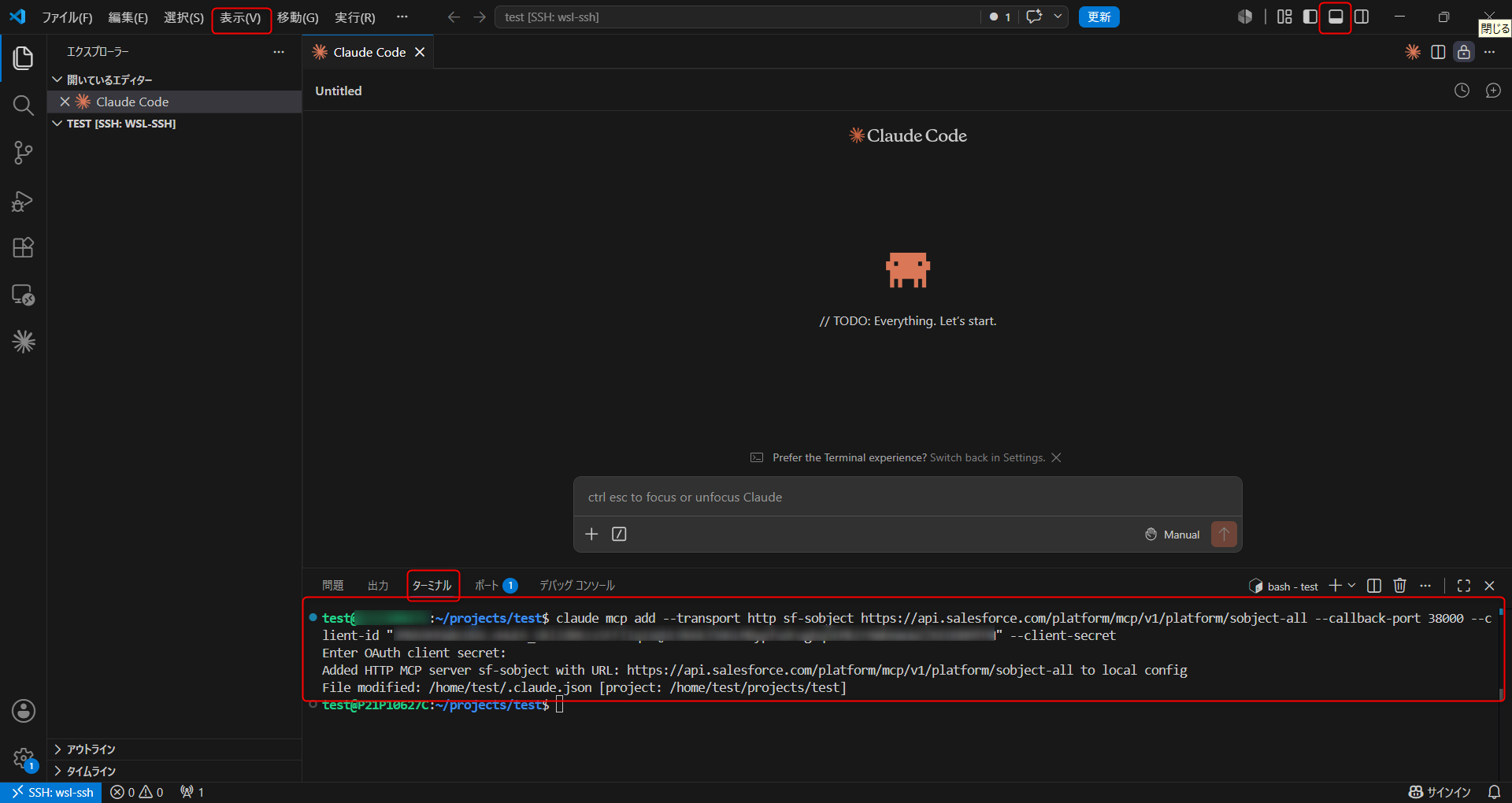Open Explorer views and more actions ellipsis
Viewport: 1512px width, 803px height.
click(x=279, y=52)
